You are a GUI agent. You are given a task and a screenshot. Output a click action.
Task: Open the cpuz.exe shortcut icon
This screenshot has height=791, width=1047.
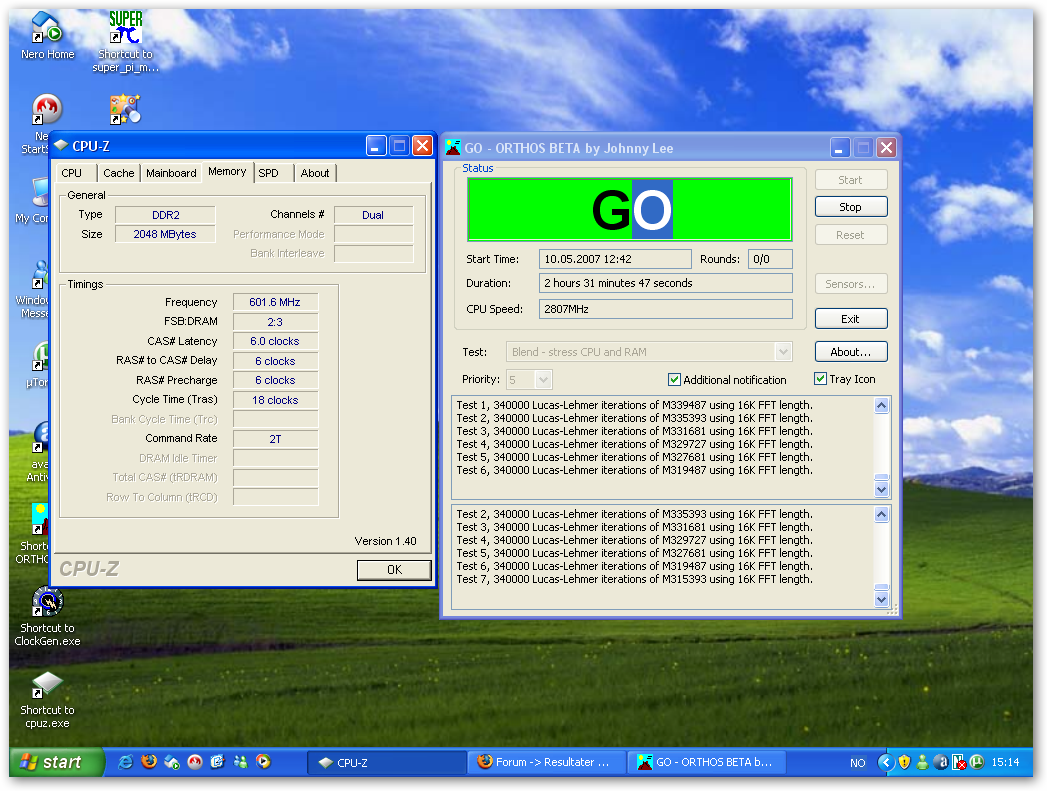coord(47,684)
